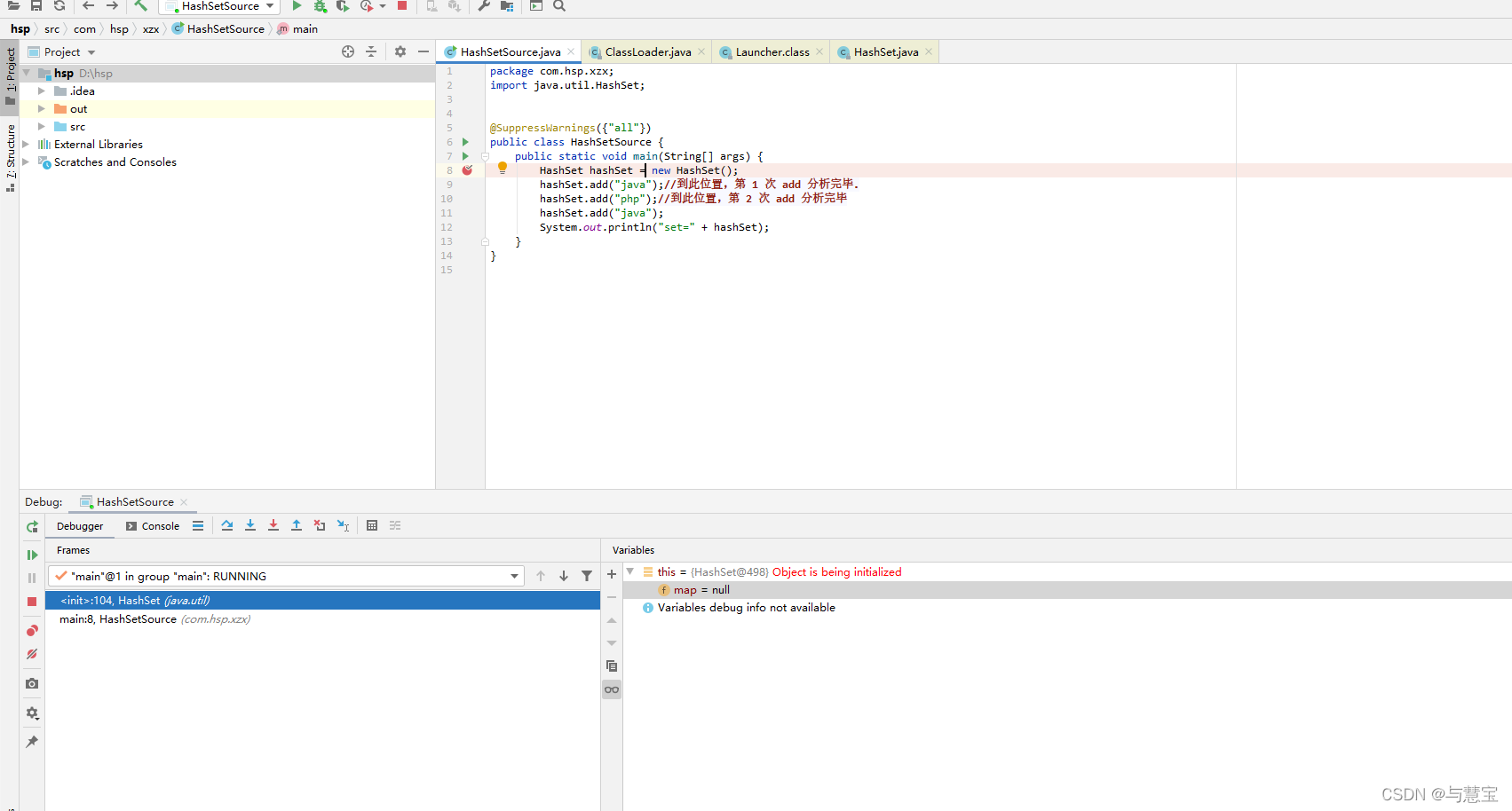Step Into the current method call

tap(250, 525)
